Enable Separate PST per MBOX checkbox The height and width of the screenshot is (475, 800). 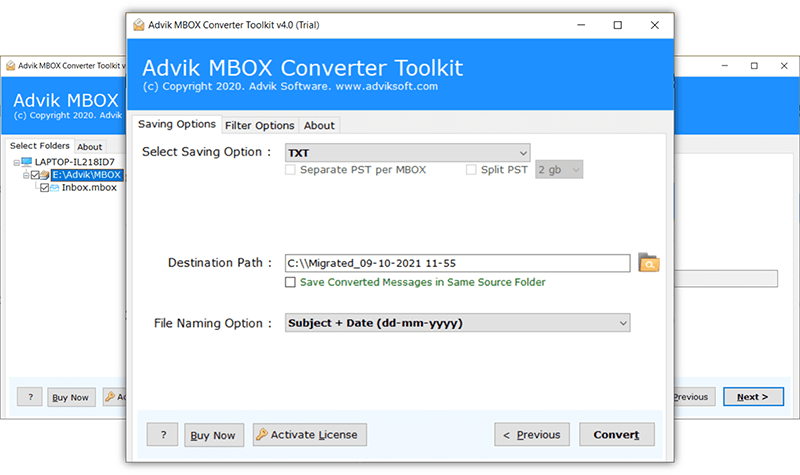[x=290, y=170]
